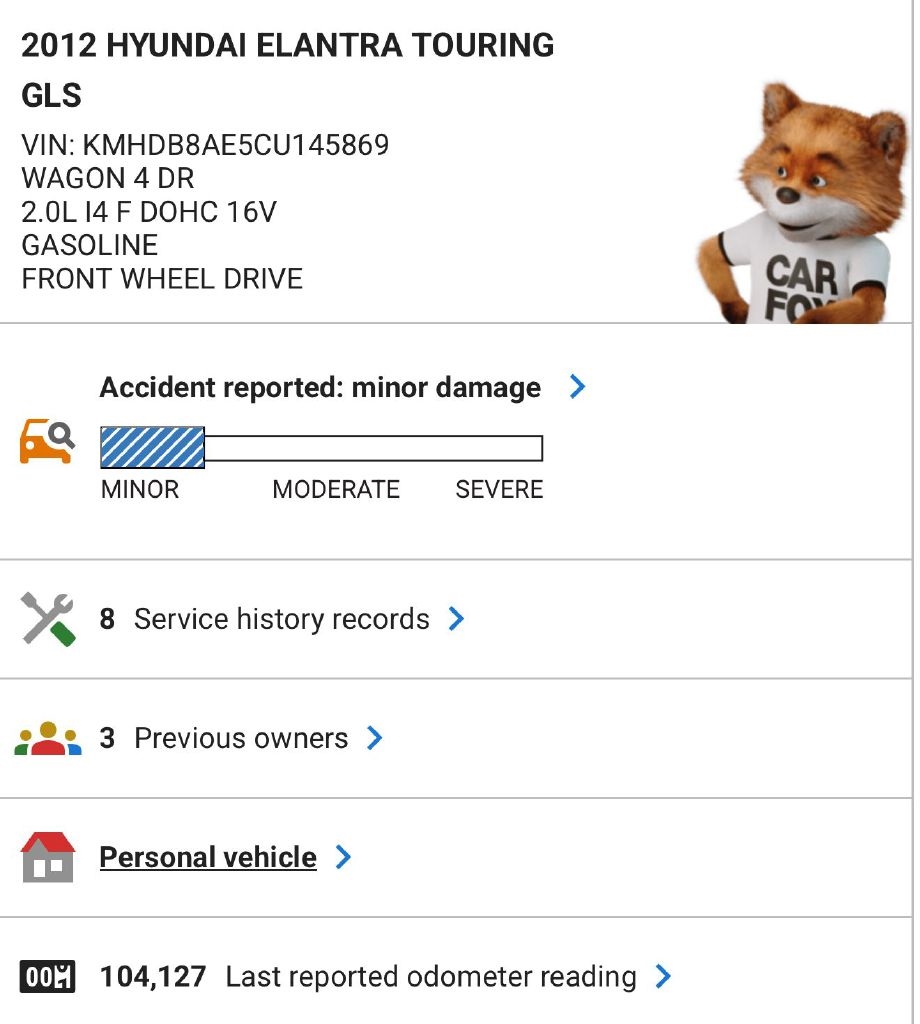Click the orange car accident search icon
Screen dimensions: 920x1024
tap(47, 441)
